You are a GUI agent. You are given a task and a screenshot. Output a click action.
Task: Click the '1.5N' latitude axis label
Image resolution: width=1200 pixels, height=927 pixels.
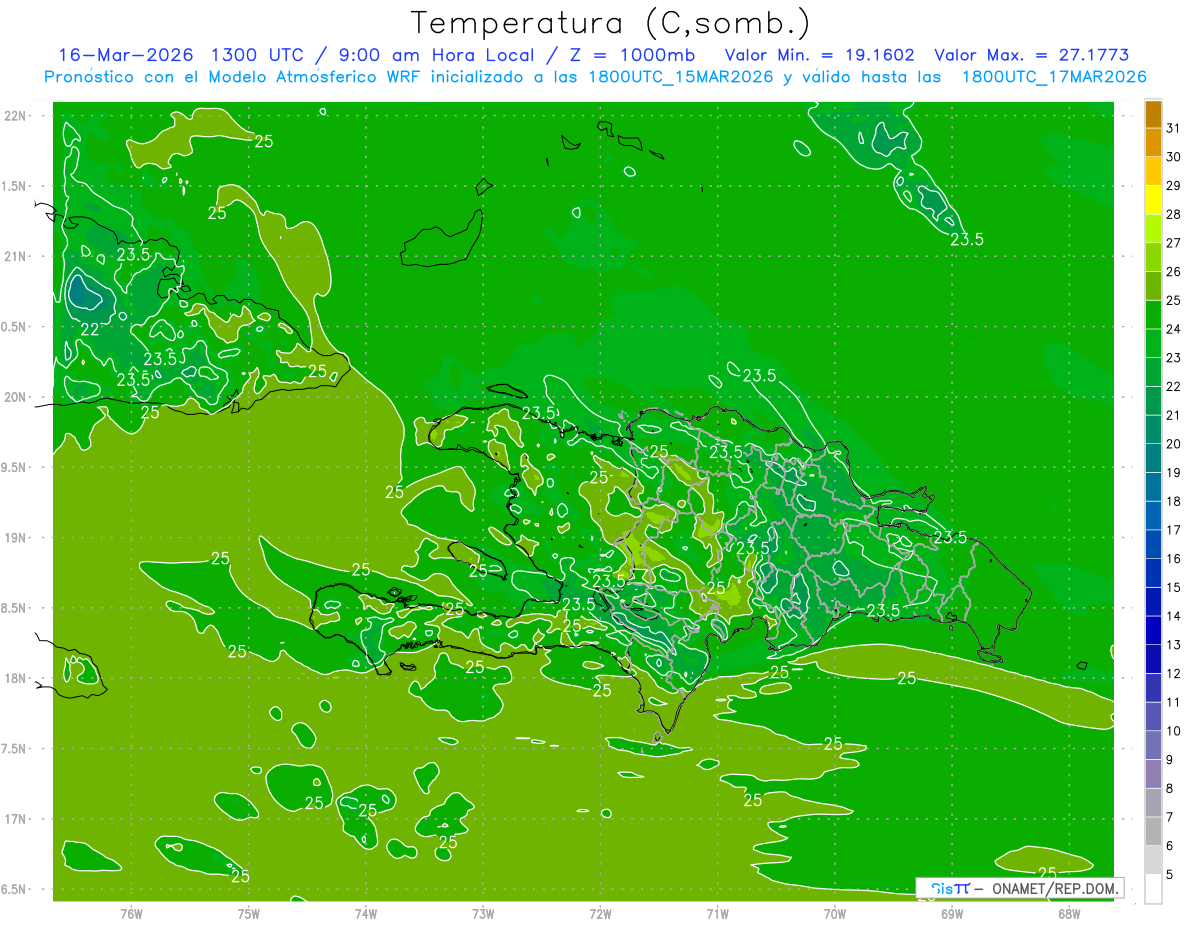14,186
